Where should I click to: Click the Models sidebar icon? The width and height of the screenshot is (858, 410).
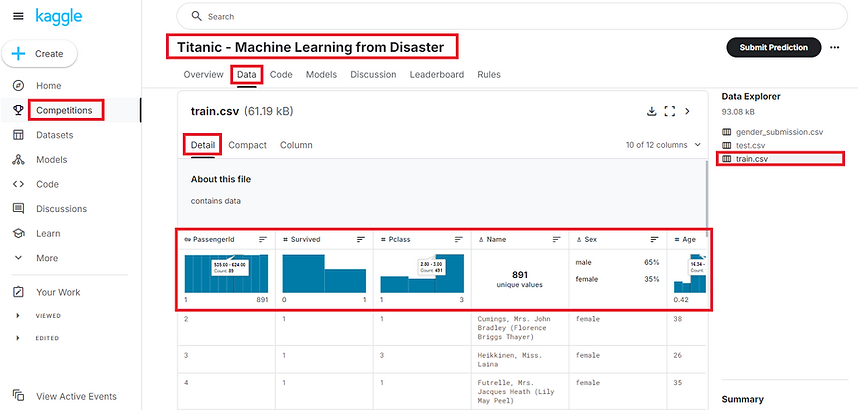coord(19,159)
